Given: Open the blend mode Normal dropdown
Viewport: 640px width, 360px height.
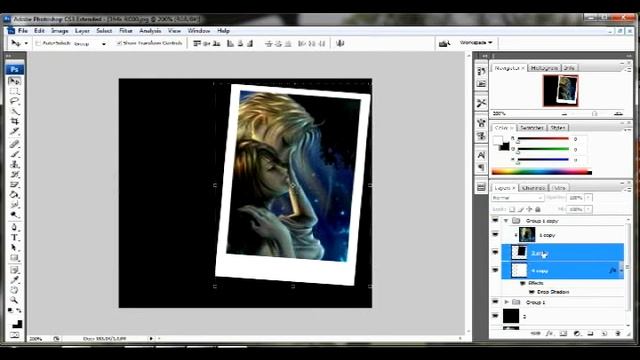Looking at the screenshot, I should (x=518, y=198).
